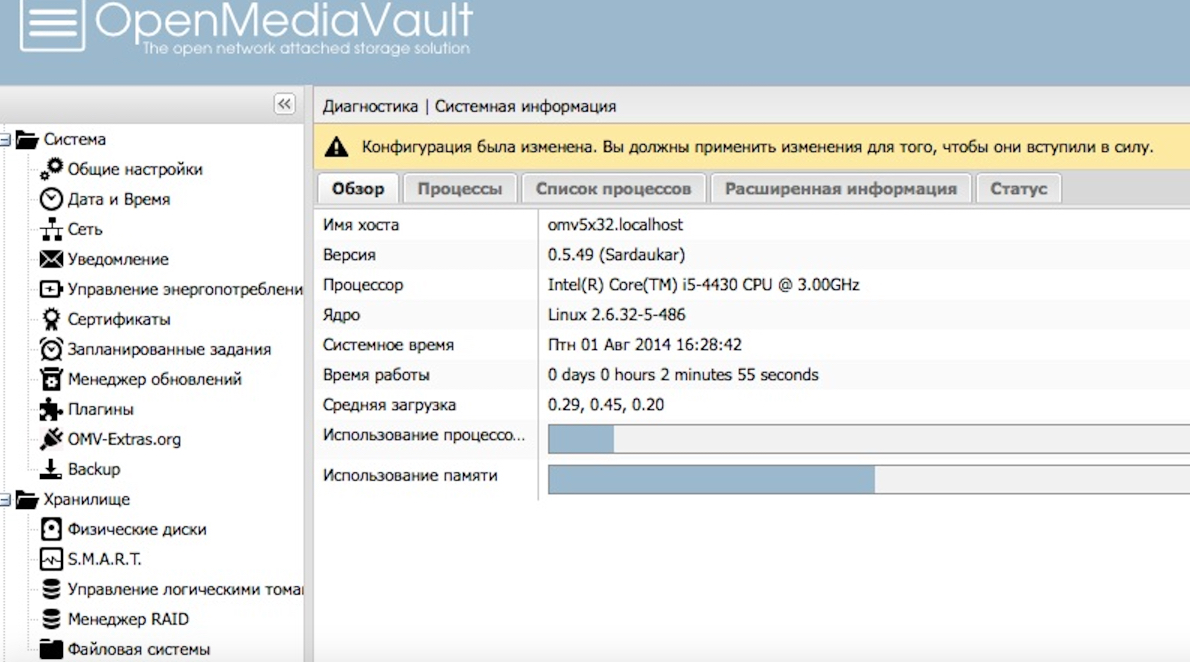Collapse the Хранилище tree node
The height and width of the screenshot is (662, 1190).
coord(5,500)
